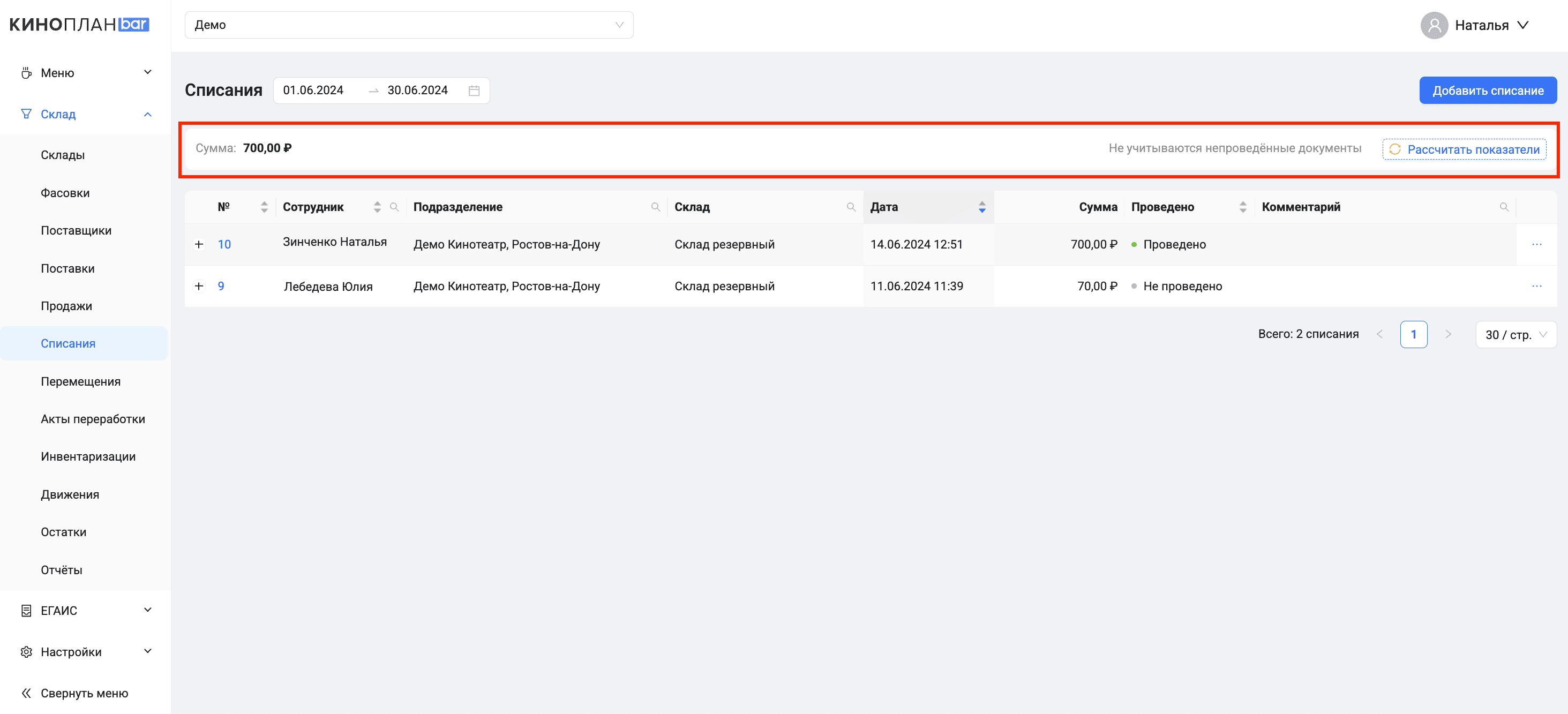
Task: Search in Сотрудник column
Action: click(x=394, y=207)
